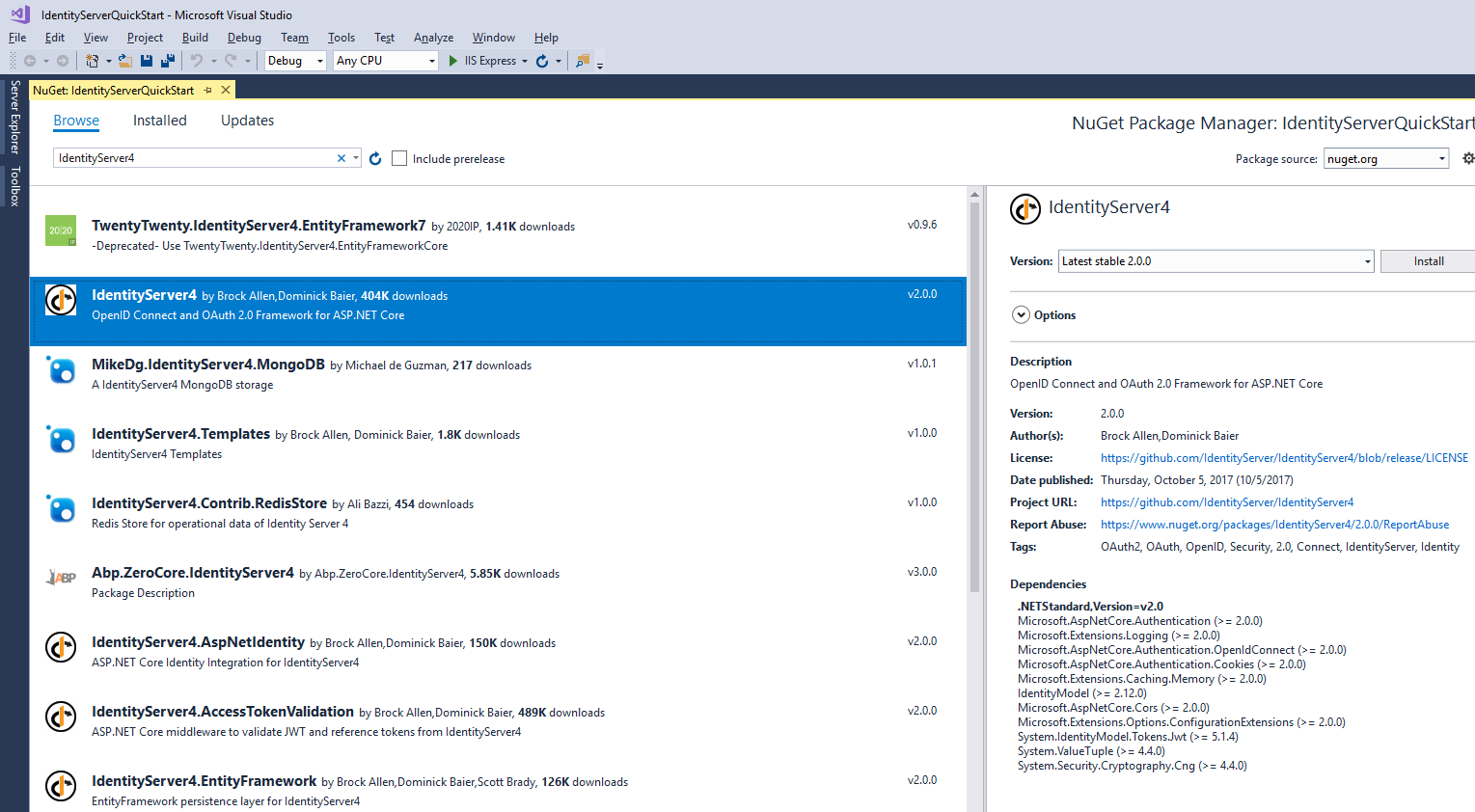Pin the NuGet document tab

pyautogui.click(x=207, y=90)
